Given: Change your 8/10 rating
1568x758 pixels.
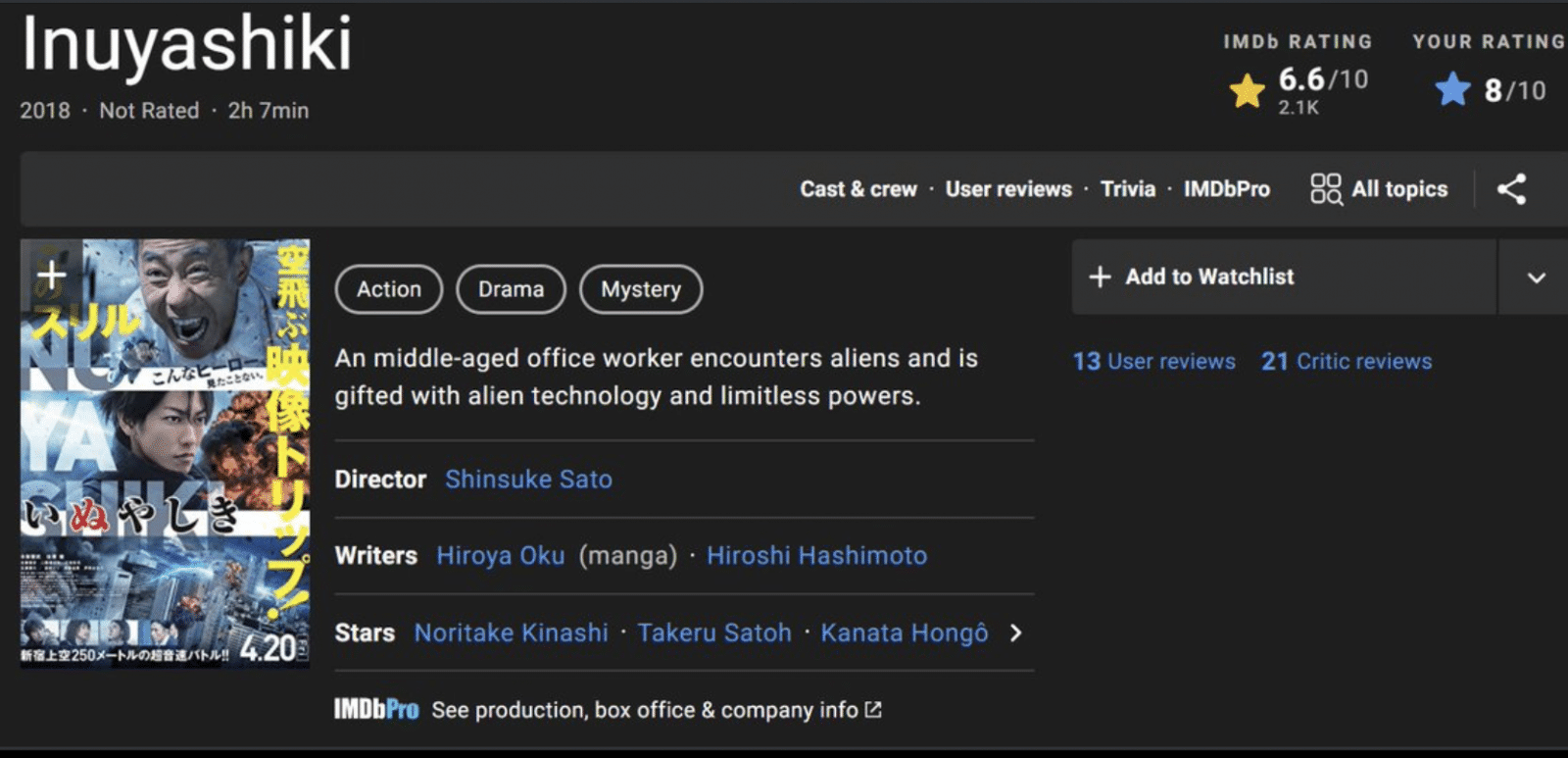Looking at the screenshot, I should (x=1514, y=90).
